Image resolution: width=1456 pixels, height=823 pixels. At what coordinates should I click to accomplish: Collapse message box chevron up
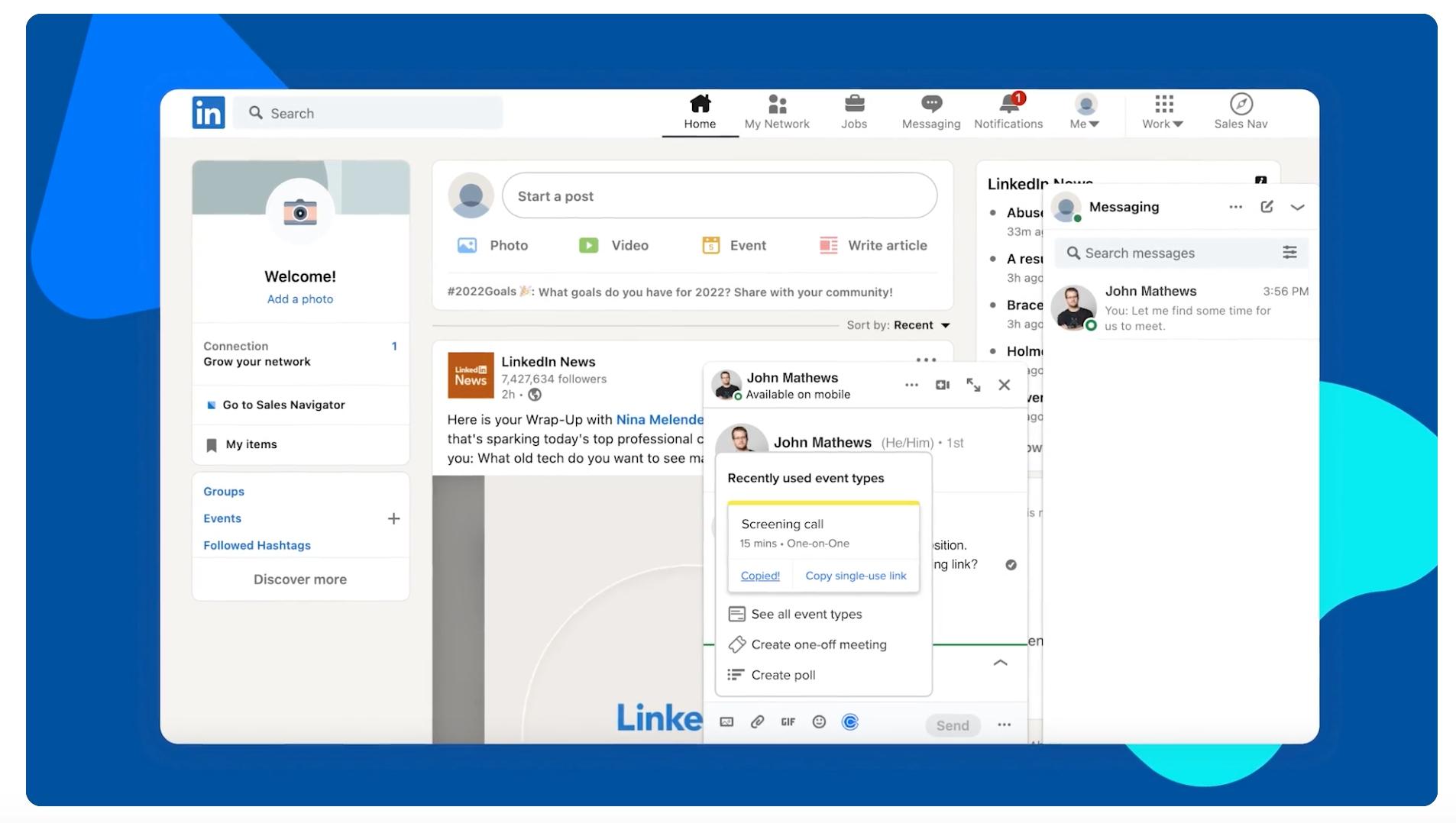pyautogui.click(x=1000, y=663)
